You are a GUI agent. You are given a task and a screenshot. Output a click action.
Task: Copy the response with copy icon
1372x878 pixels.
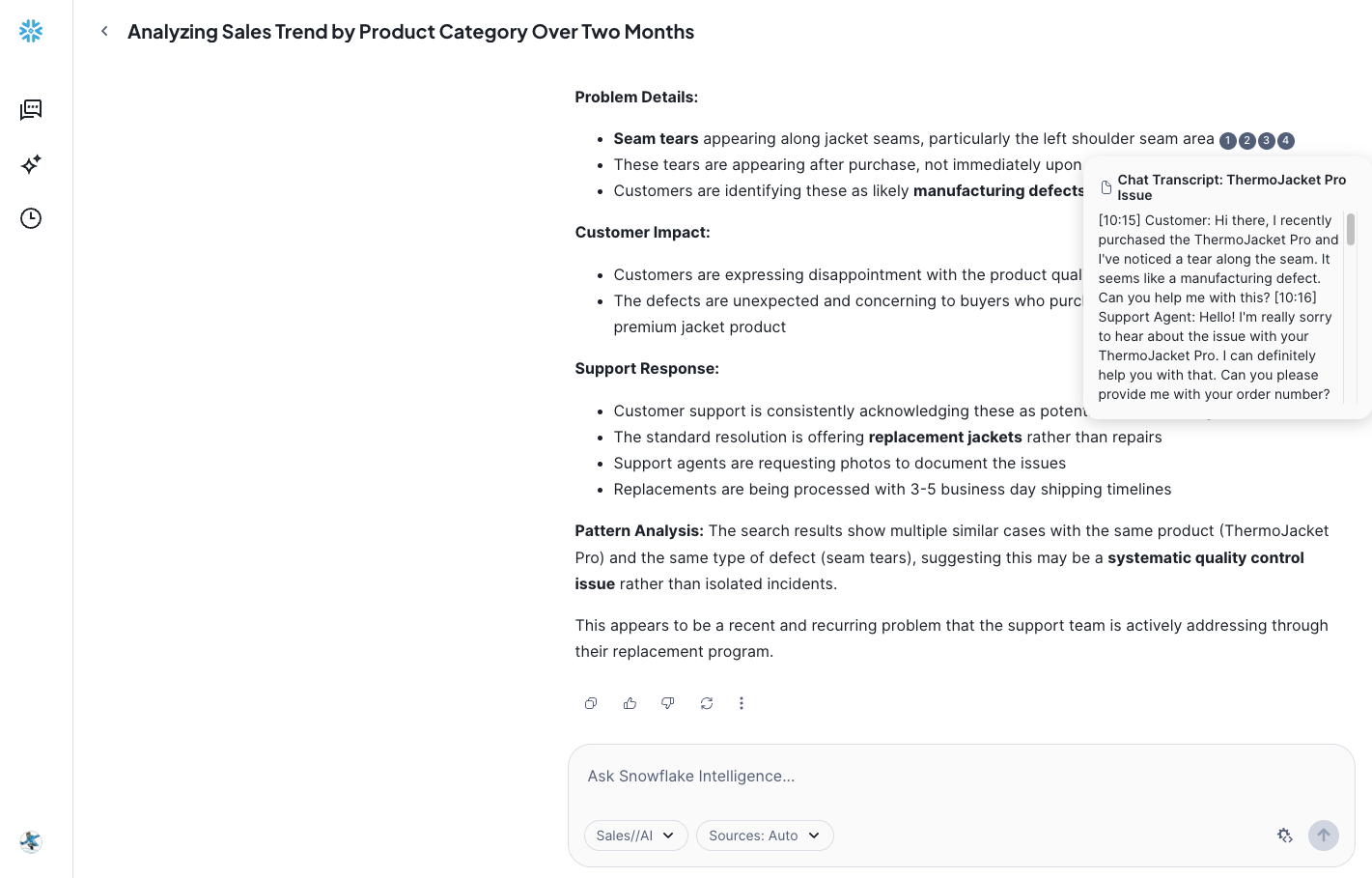[591, 703]
